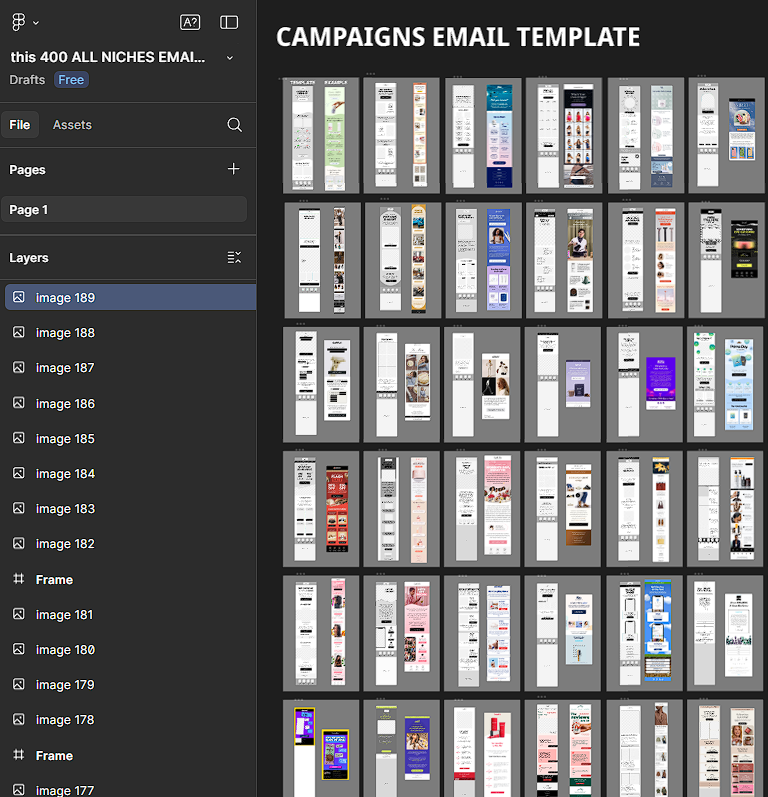768x797 pixels.
Task: Select Page 1 in pages list
Action: pyautogui.click(x=29, y=210)
